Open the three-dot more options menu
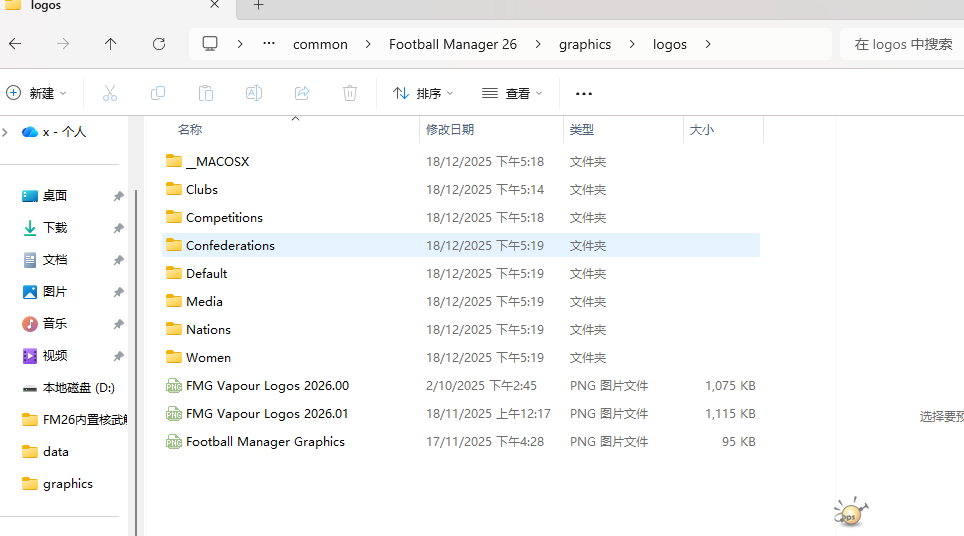Screen dimensions: 964x536 point(584,93)
